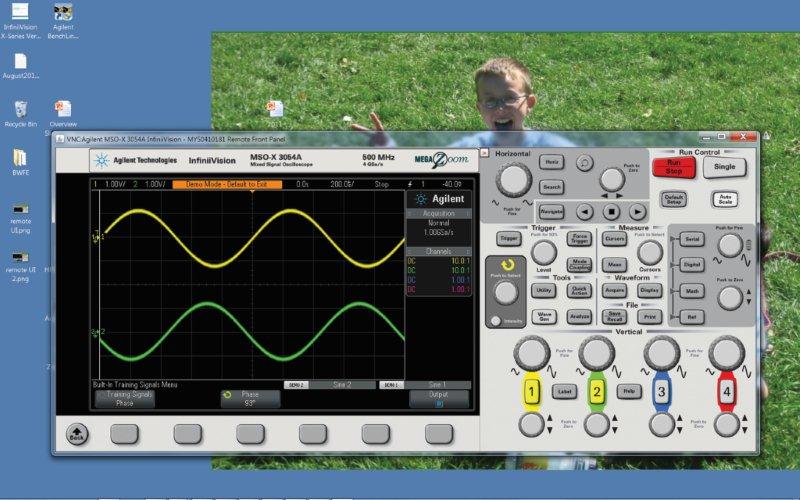The width and height of the screenshot is (800, 500).
Task: Open InfiniiVision X-Series desktop shortcut
Action: pos(20,21)
